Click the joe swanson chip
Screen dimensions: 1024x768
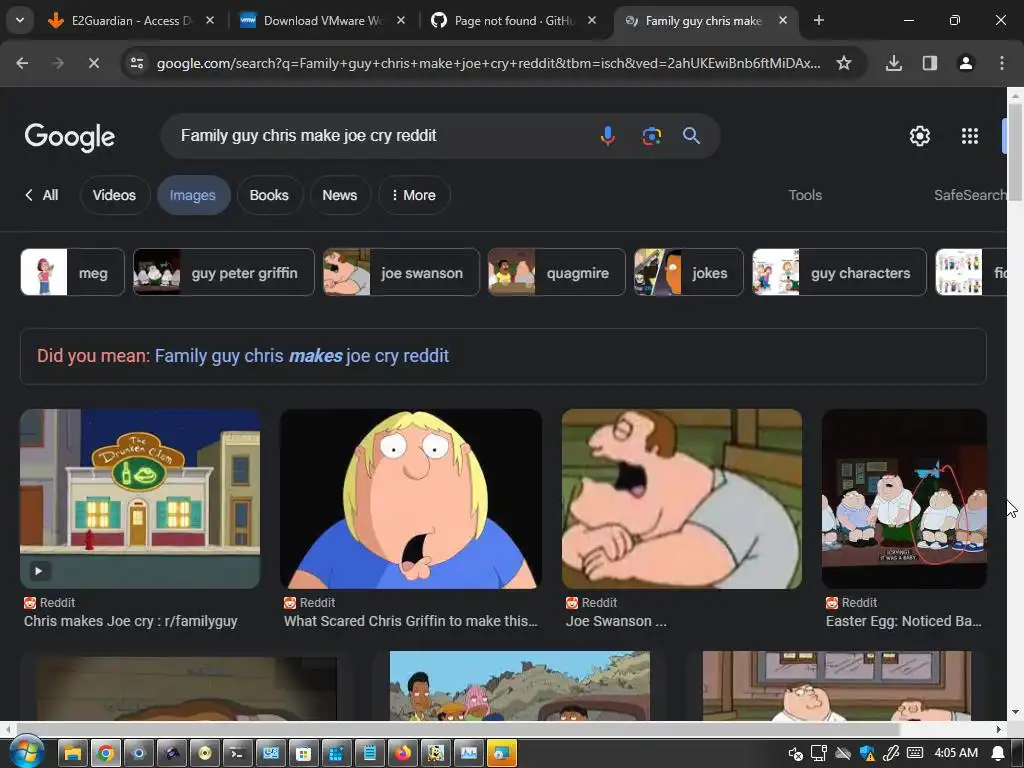(x=401, y=272)
